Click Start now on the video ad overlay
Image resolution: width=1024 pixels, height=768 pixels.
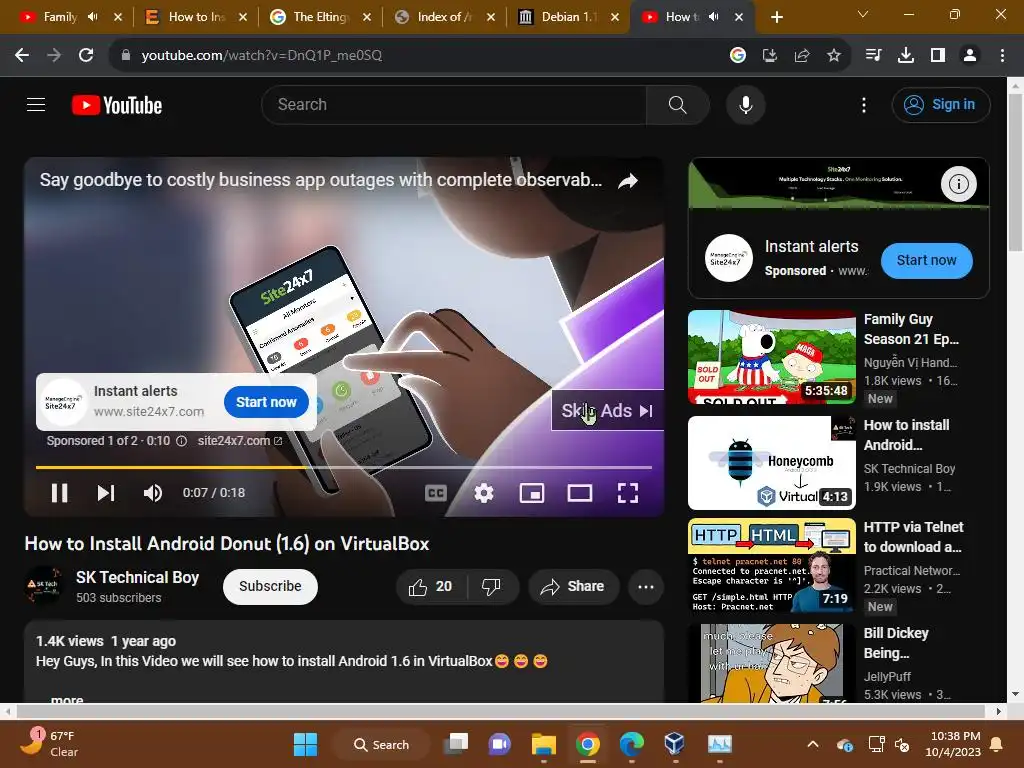(x=266, y=402)
